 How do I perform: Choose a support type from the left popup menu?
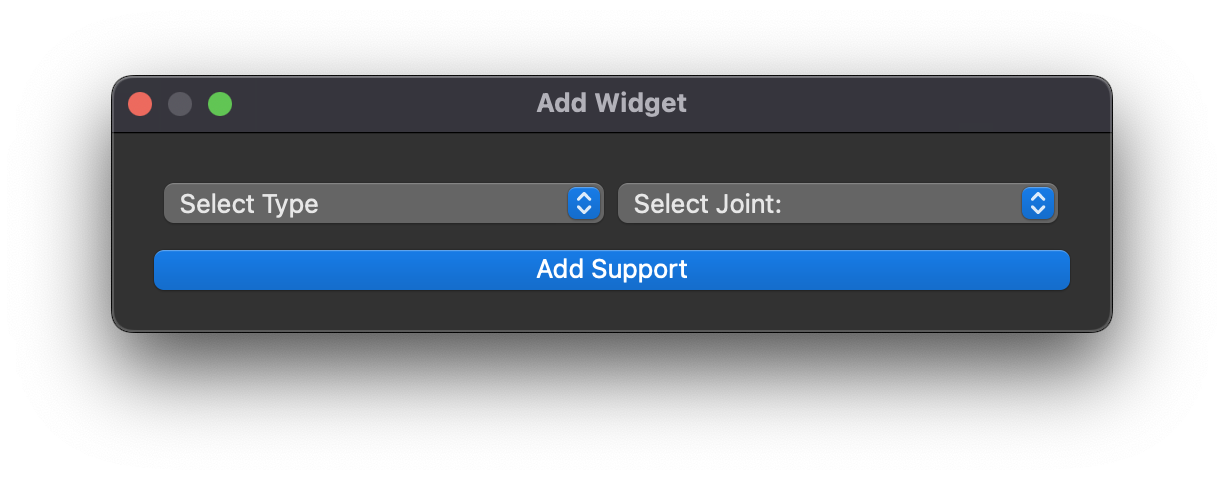[x=383, y=203]
